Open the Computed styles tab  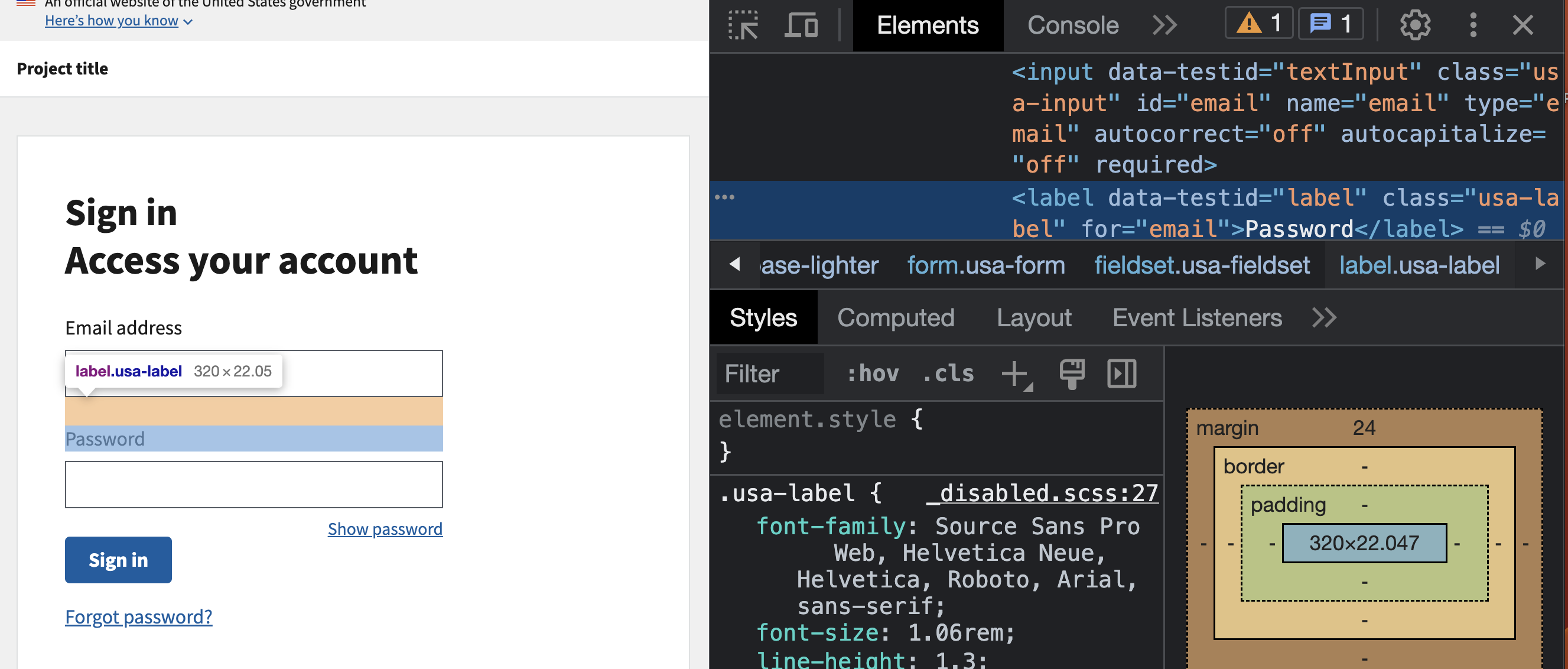coord(896,318)
